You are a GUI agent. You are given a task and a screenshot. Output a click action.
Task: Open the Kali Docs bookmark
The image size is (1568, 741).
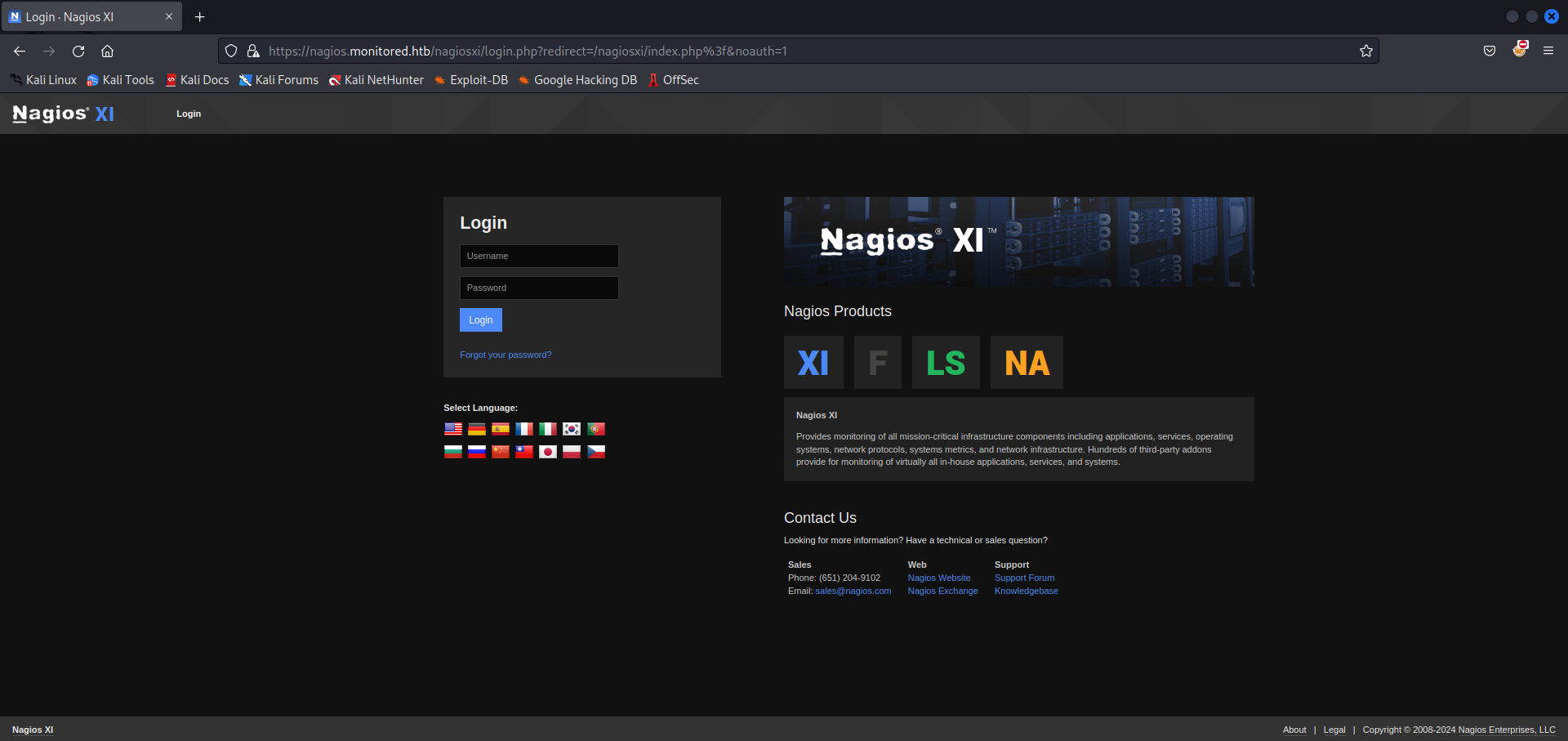[x=197, y=80]
